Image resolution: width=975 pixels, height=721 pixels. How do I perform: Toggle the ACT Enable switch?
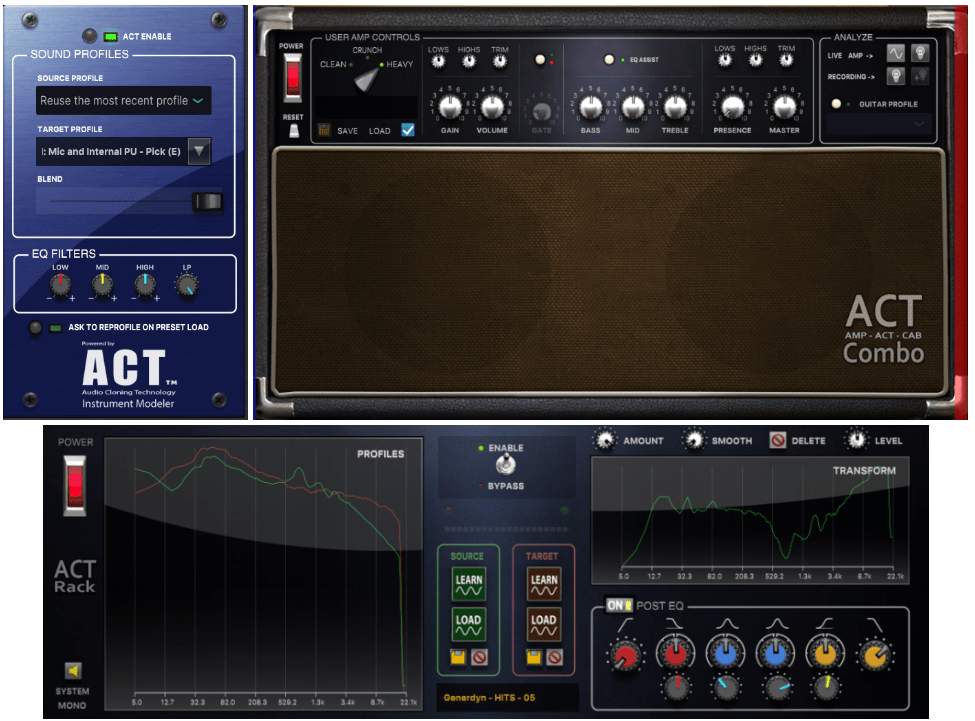pos(111,36)
